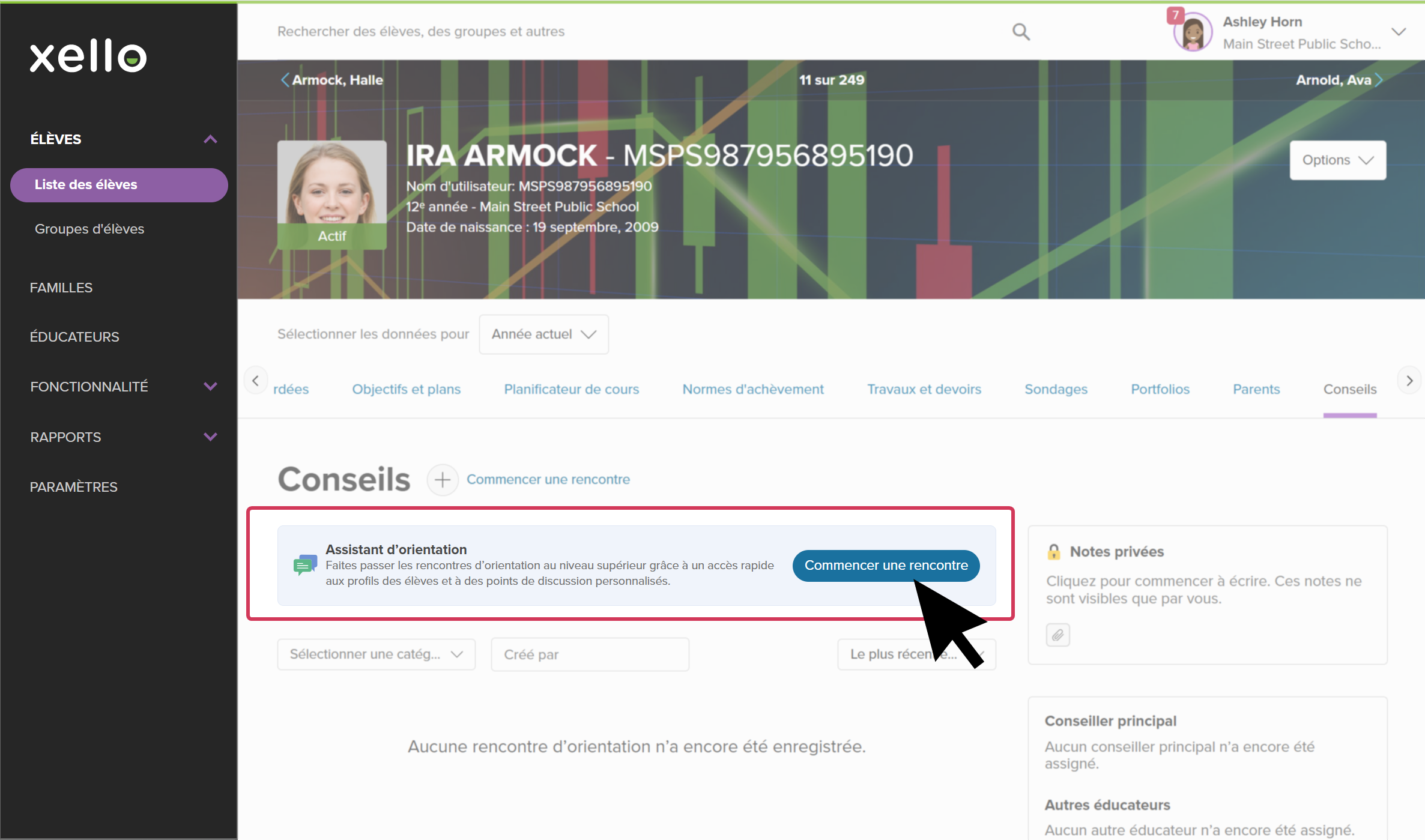The image size is (1425, 840).
Task: Select the Conseils tab
Action: click(x=1349, y=389)
